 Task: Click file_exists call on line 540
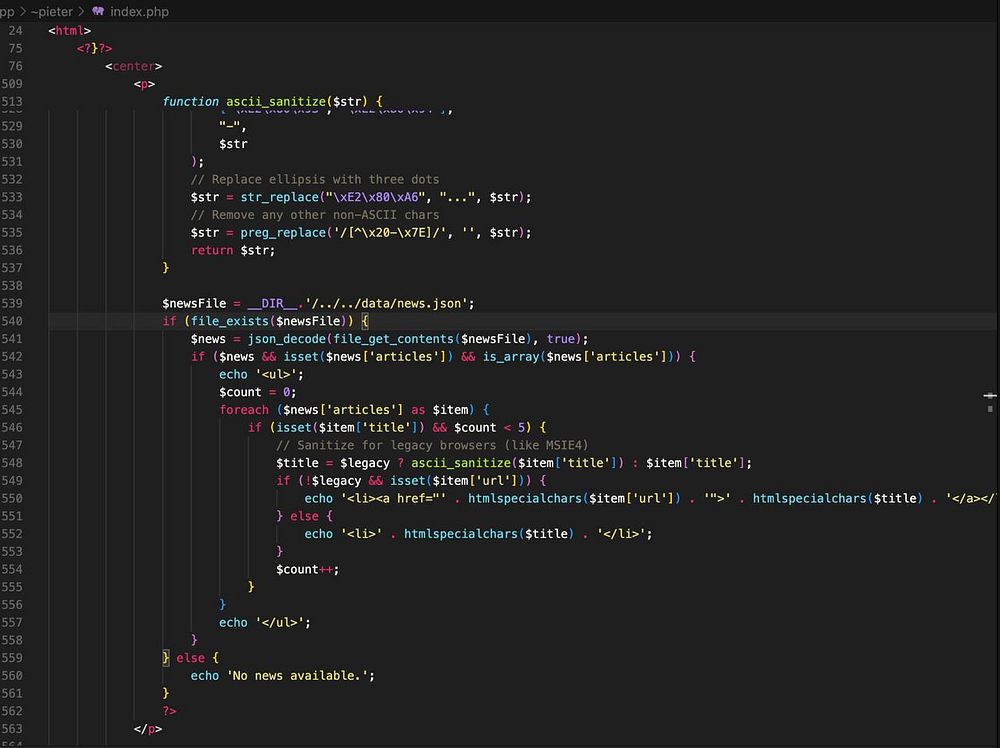(x=230, y=321)
